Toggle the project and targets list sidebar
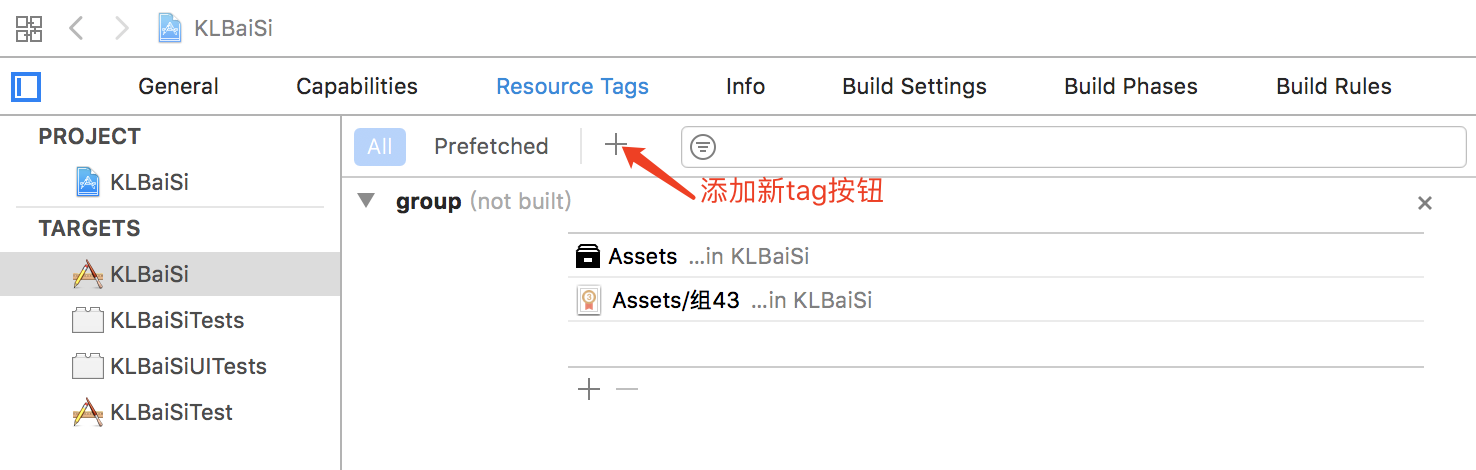1476x470 pixels. pos(26,87)
